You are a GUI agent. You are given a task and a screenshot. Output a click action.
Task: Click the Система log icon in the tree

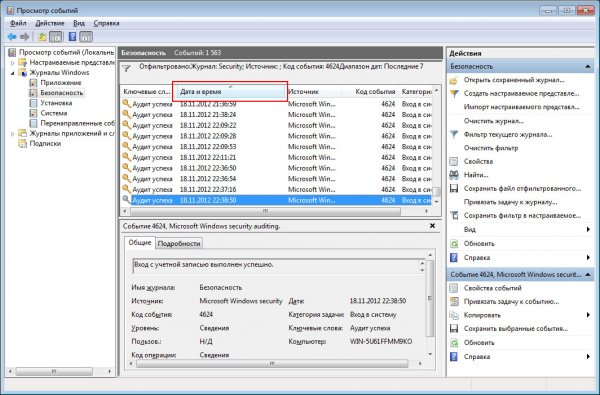[x=33, y=113]
